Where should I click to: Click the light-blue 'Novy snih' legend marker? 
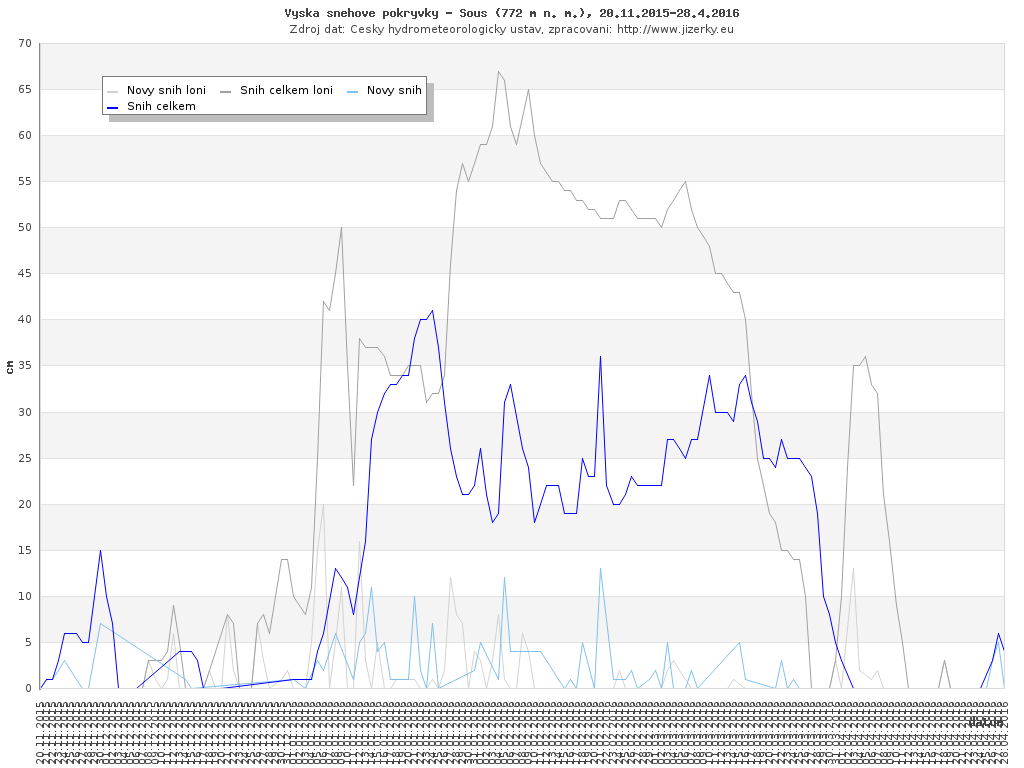click(352, 91)
